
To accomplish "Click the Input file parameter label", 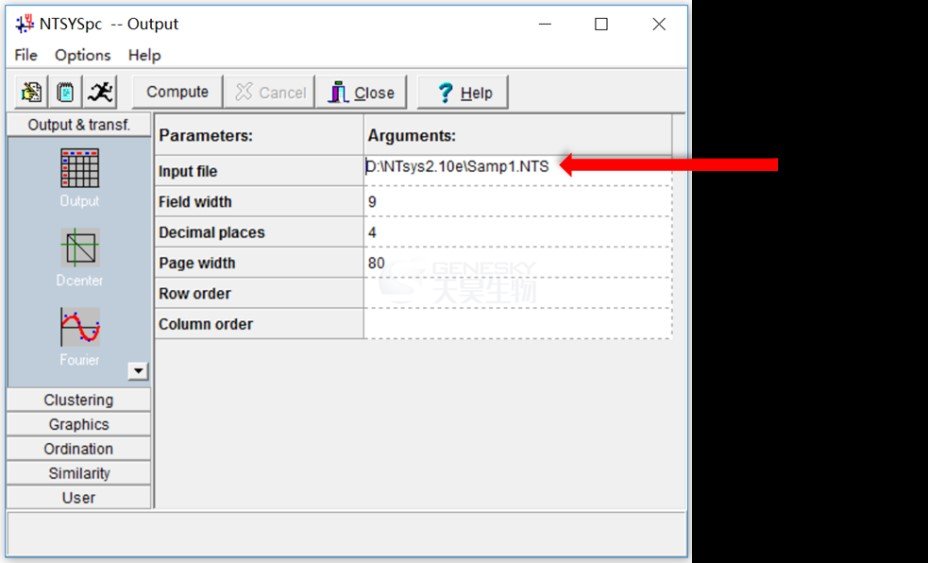I will point(188,172).
